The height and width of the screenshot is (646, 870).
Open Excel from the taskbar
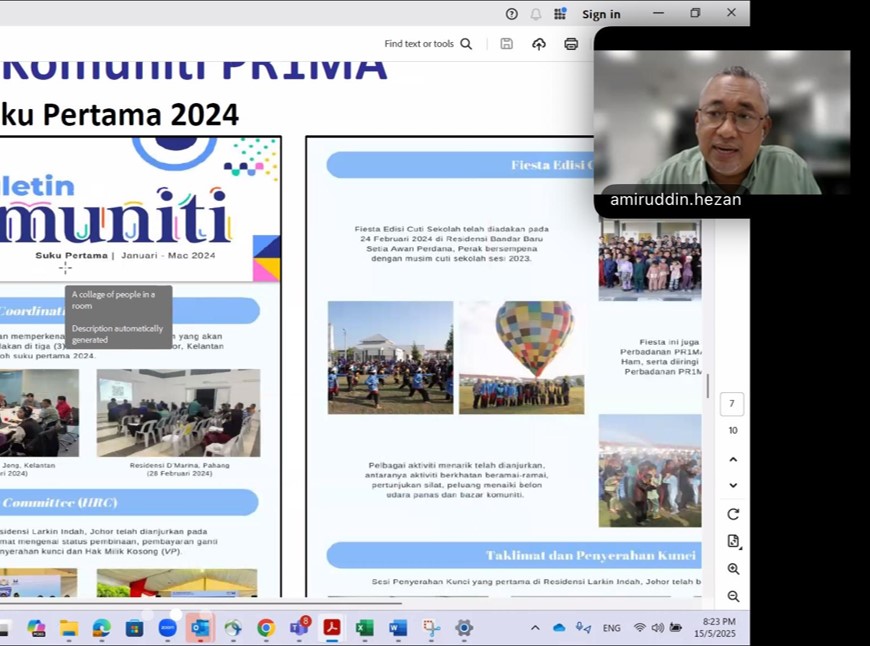pyautogui.click(x=365, y=628)
